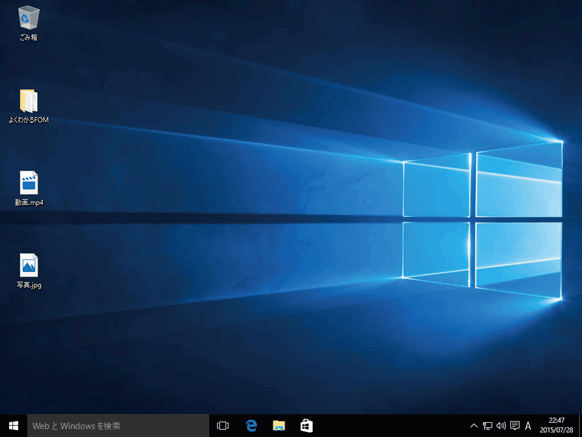Toggle the IME input mode A indicator

tap(528, 426)
